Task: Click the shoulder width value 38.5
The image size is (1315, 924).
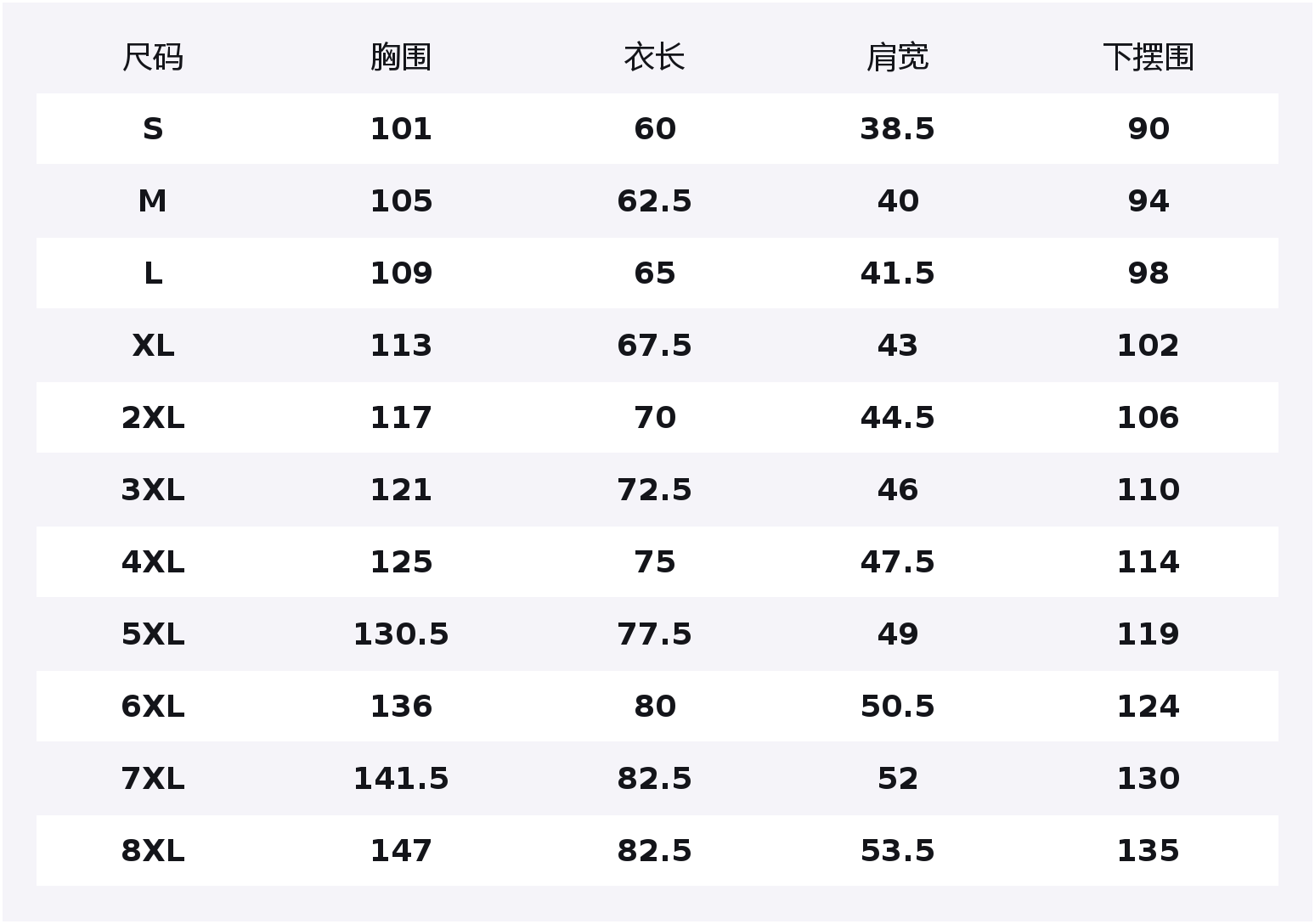Action: point(897,129)
